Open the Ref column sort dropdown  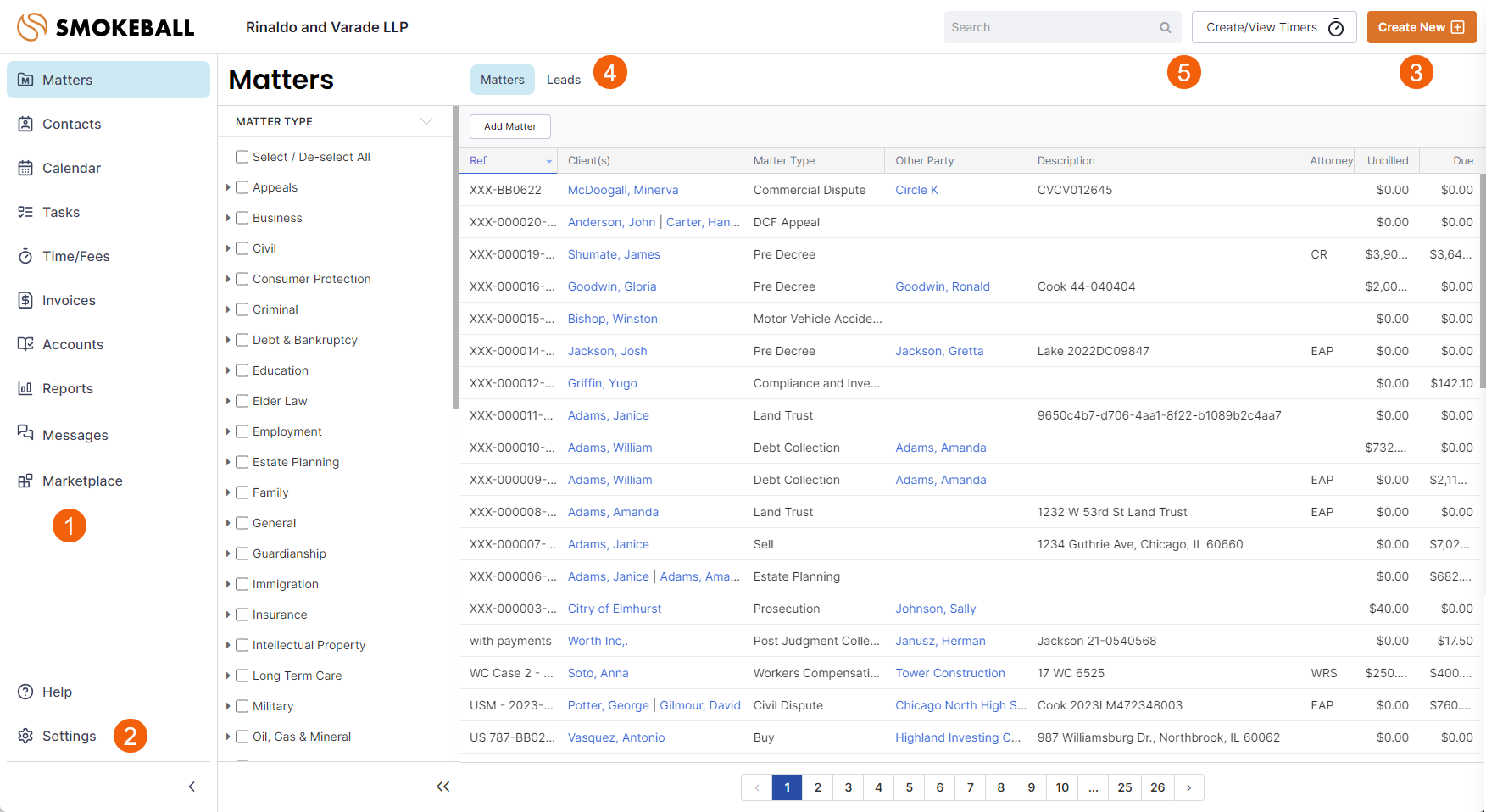548,161
